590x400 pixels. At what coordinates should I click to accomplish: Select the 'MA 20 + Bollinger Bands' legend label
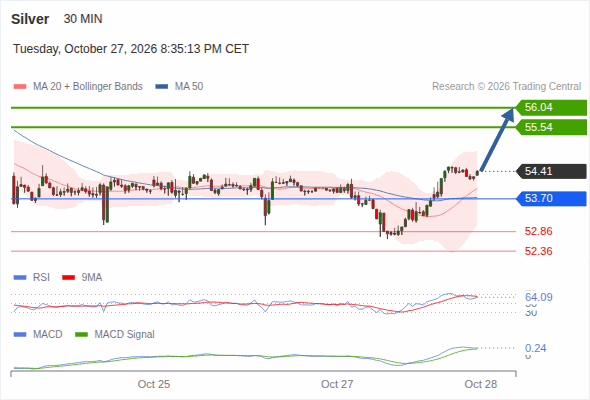(88, 87)
